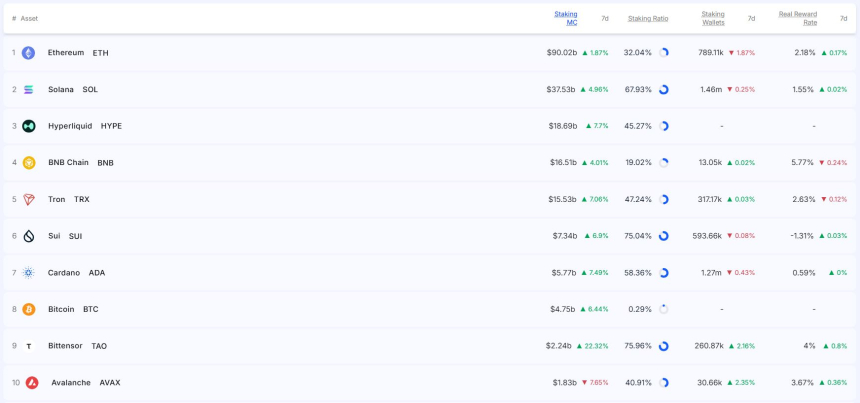Viewport: 860px width, 403px height.
Task: Click the Cardano logo icon
Action: click(x=29, y=273)
